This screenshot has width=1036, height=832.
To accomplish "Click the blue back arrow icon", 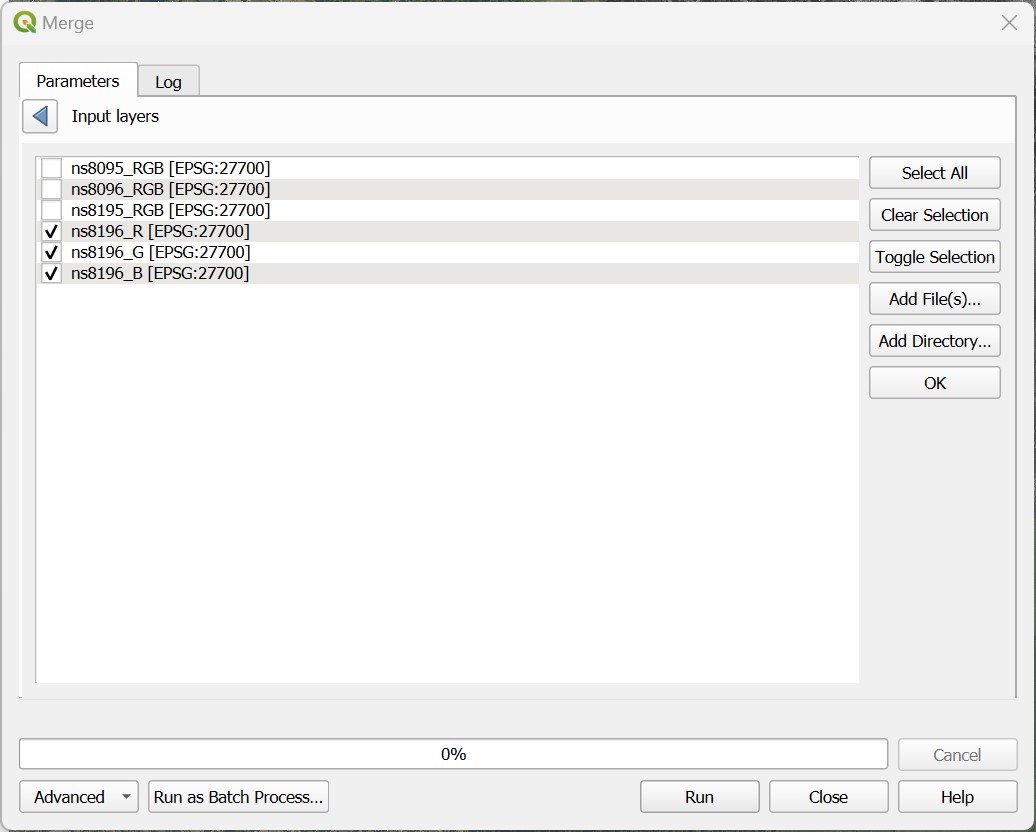I will pyautogui.click(x=40, y=116).
